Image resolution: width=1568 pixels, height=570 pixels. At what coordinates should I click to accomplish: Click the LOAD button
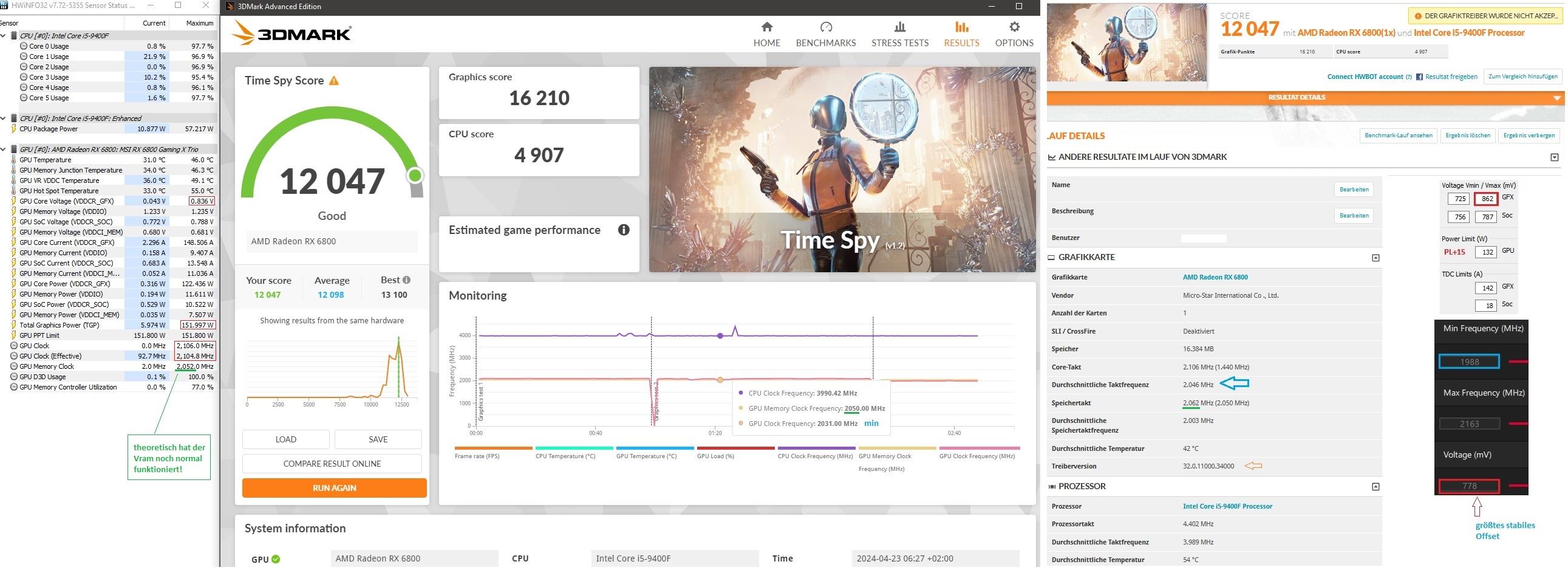[x=285, y=439]
